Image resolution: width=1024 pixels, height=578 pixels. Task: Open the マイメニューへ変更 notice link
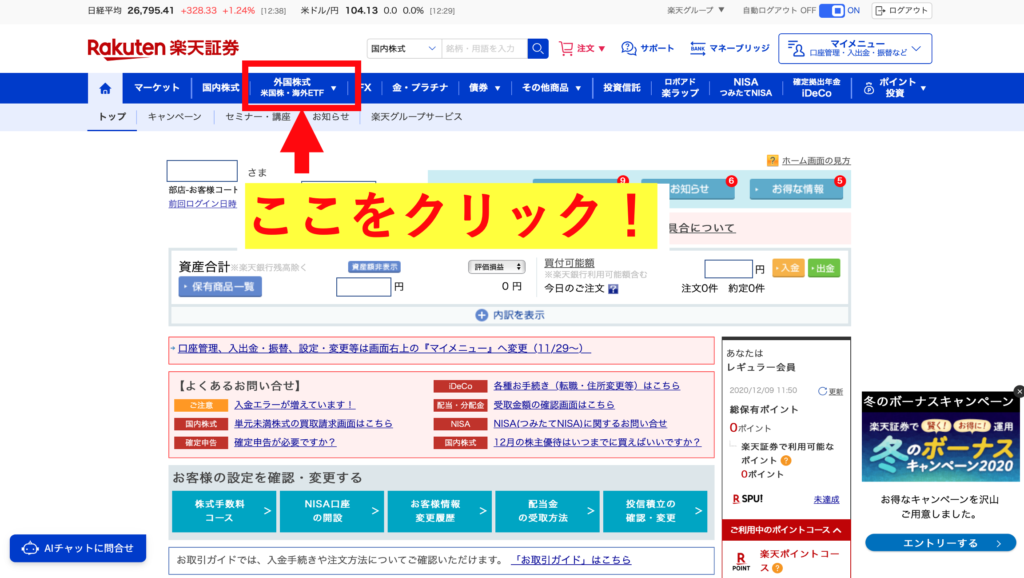pos(385,349)
